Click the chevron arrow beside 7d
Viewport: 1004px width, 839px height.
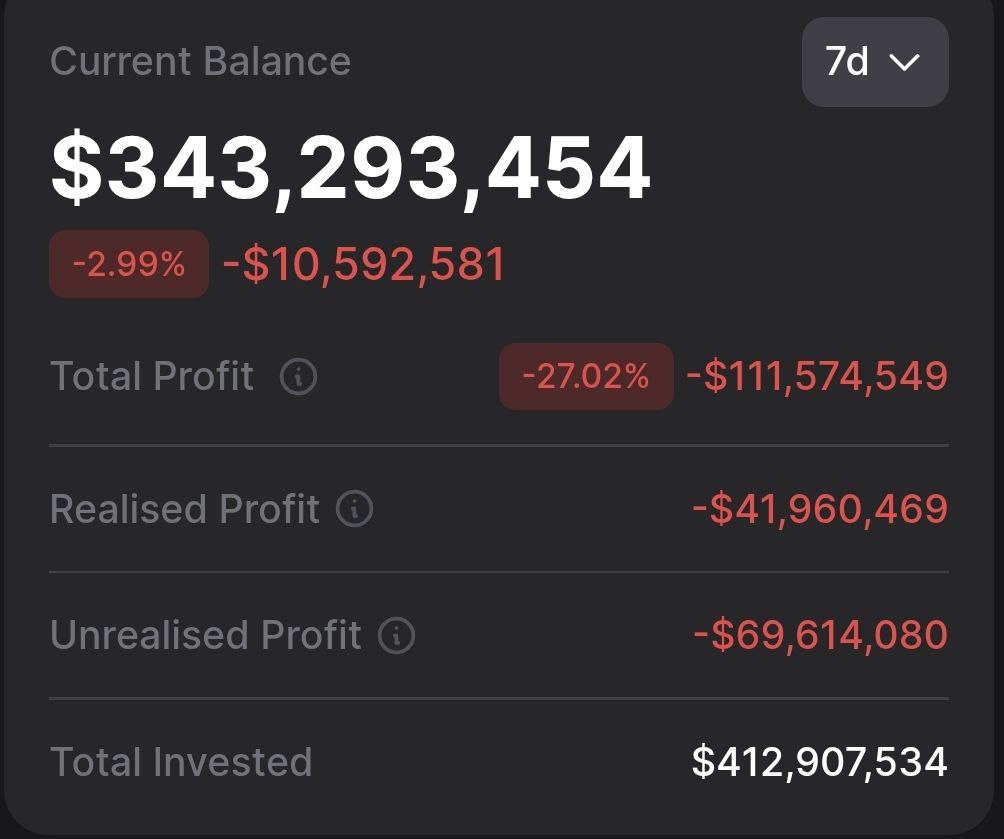pyautogui.click(x=904, y=63)
